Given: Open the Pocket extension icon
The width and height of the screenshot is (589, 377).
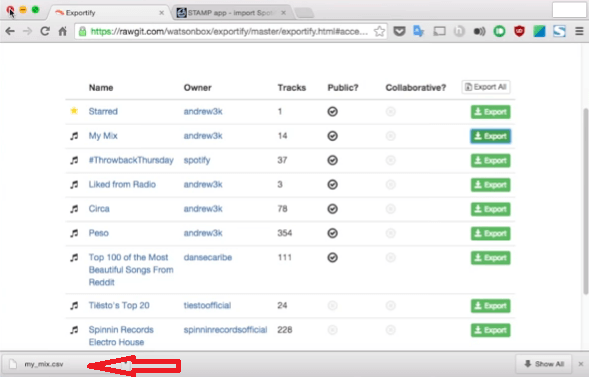Looking at the screenshot, I should coord(399,31).
